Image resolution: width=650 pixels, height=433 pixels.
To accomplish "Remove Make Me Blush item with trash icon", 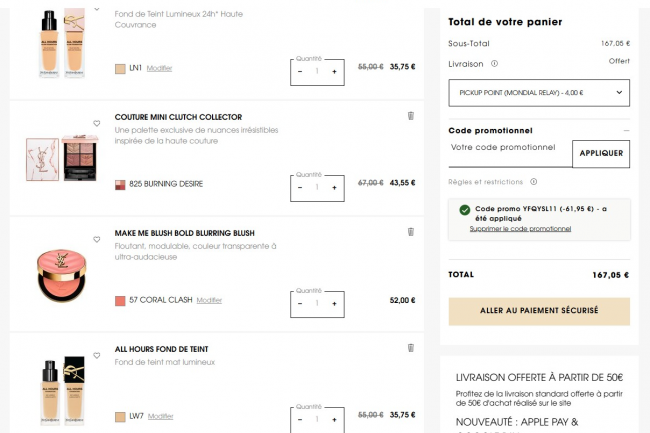I will pyautogui.click(x=410, y=232).
